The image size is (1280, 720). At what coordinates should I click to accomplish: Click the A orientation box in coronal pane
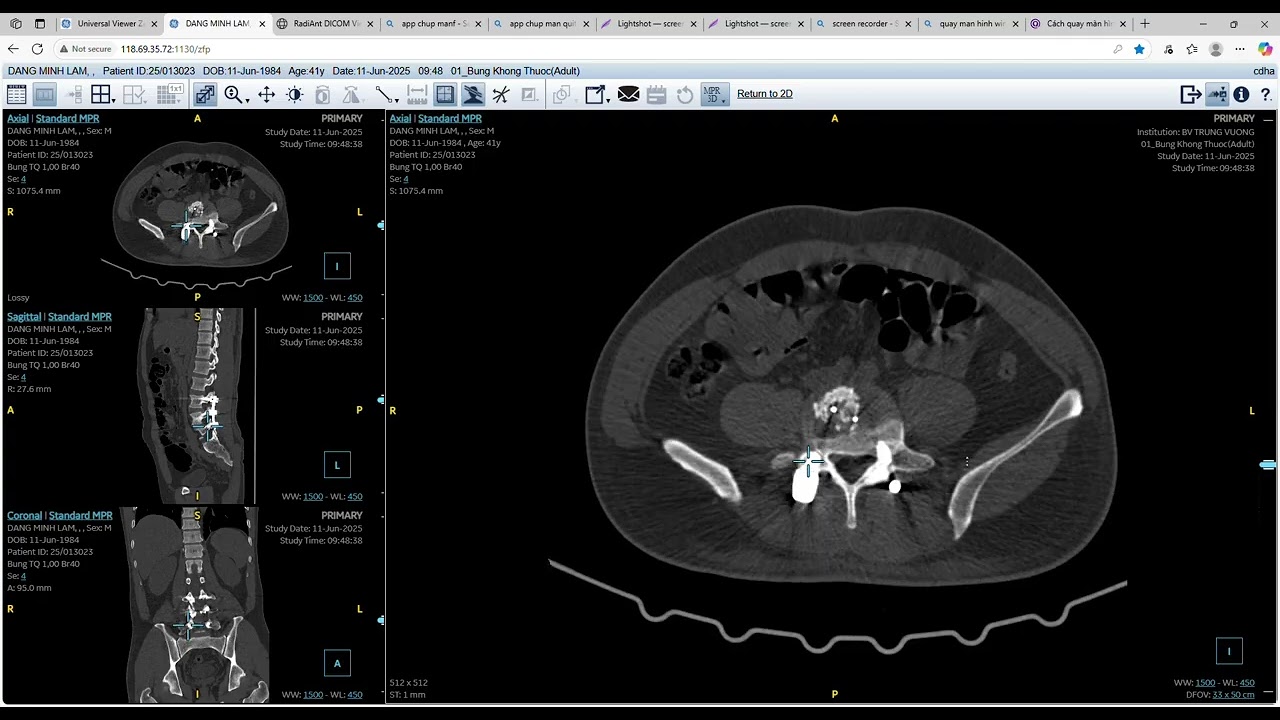tap(337, 663)
